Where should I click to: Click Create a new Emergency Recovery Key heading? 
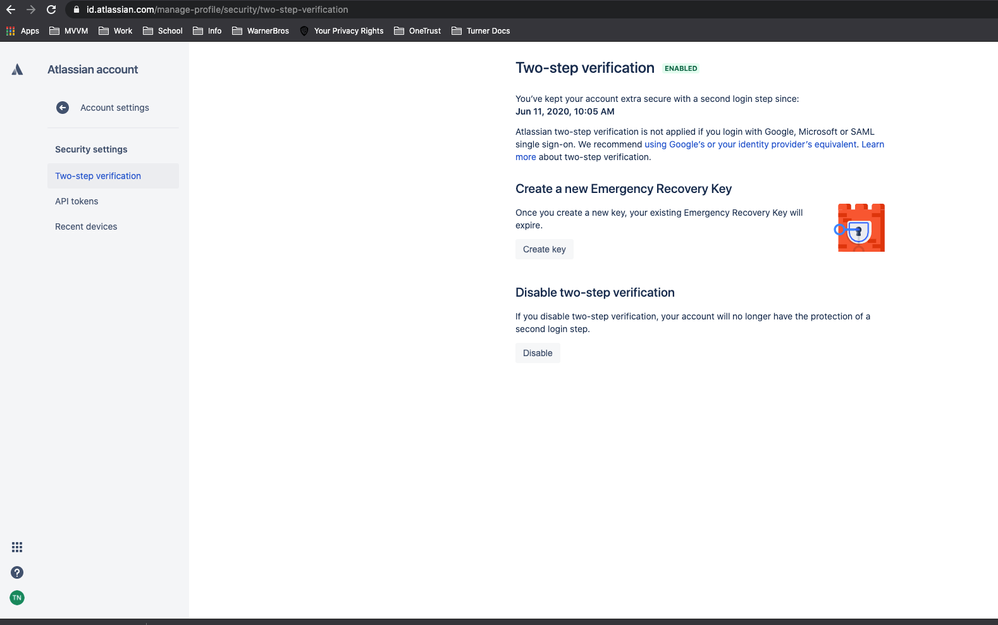coord(623,188)
